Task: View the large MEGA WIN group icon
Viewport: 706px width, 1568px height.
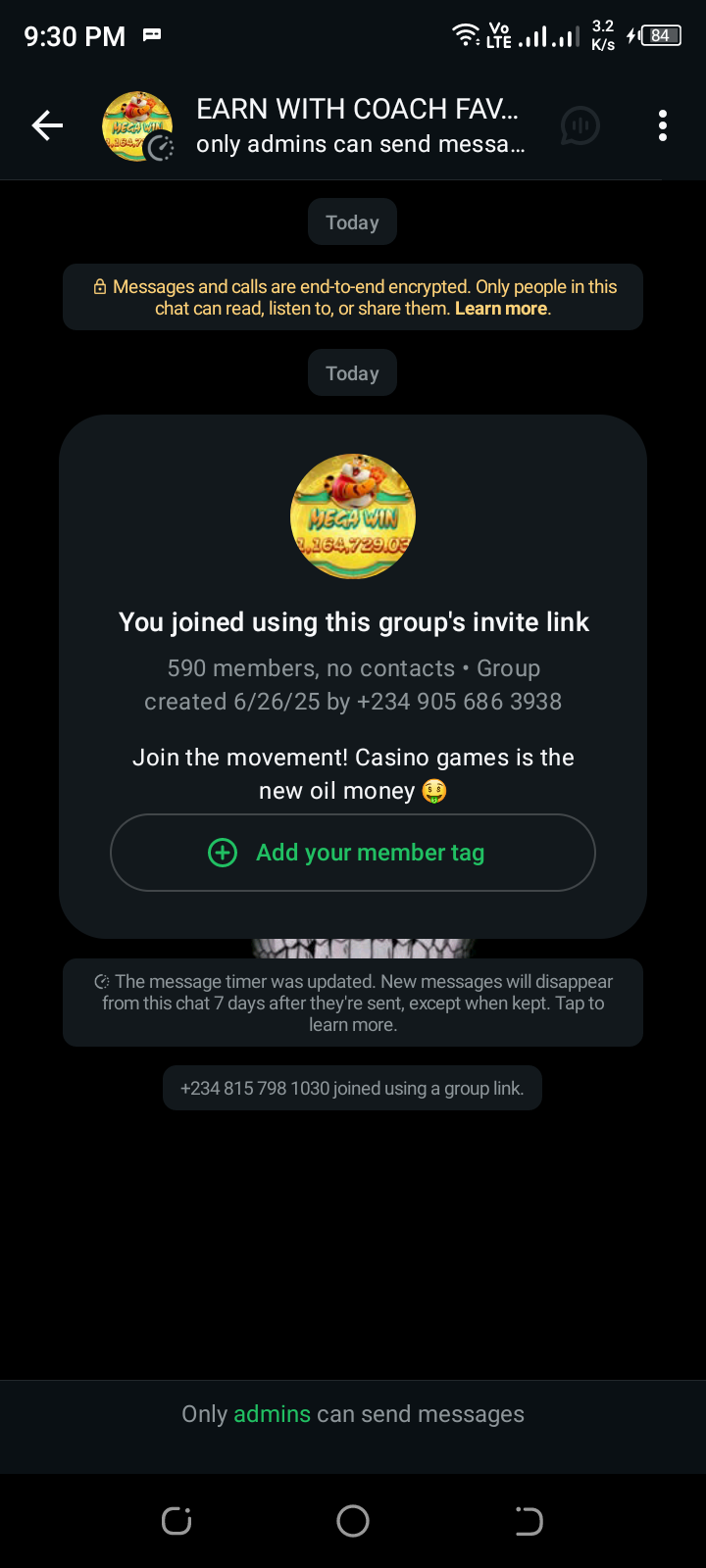Action: click(353, 516)
